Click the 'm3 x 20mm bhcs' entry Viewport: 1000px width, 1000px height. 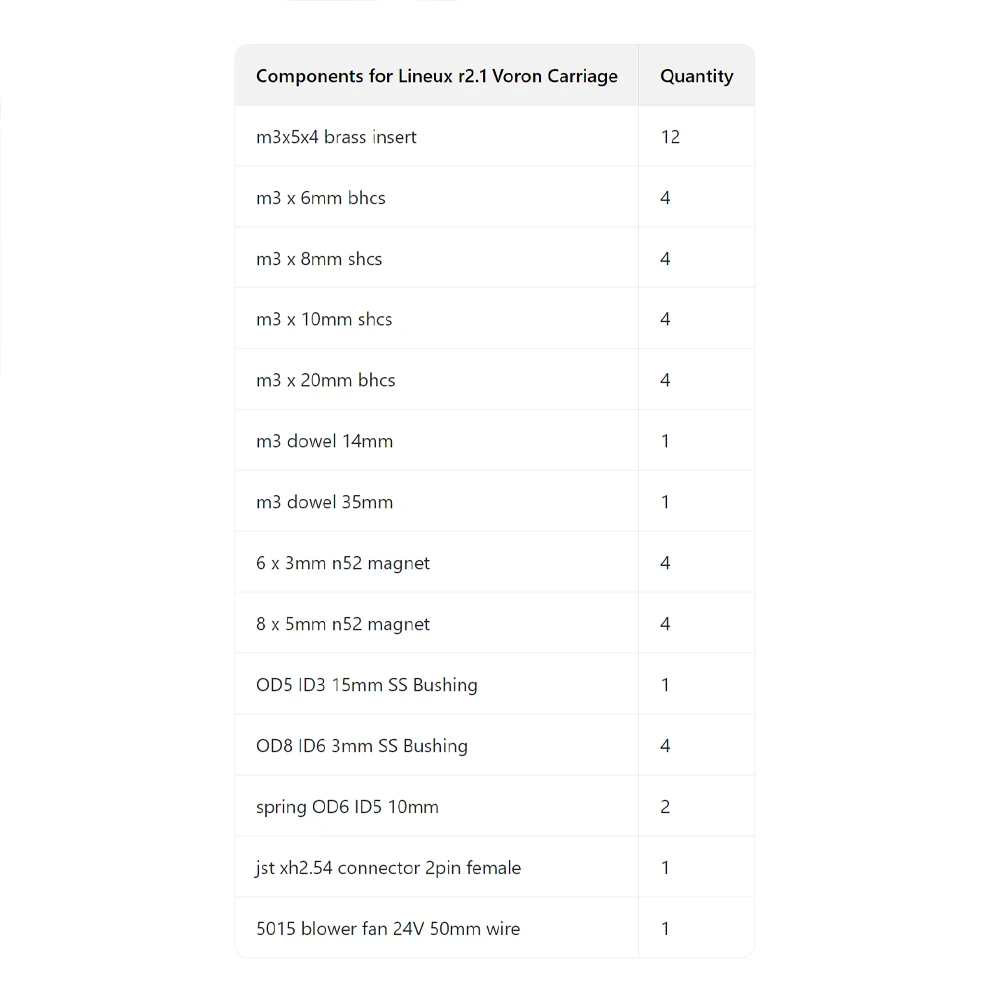(x=325, y=381)
